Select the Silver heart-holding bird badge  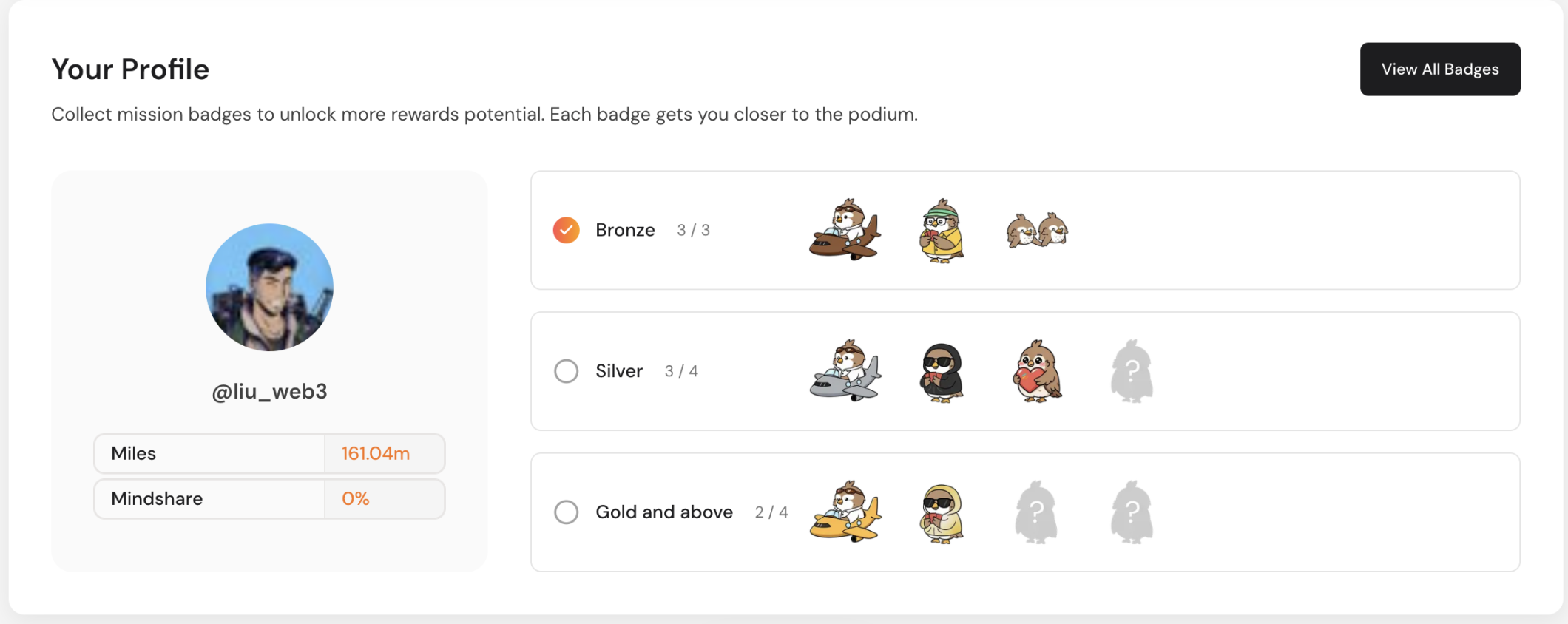1037,371
